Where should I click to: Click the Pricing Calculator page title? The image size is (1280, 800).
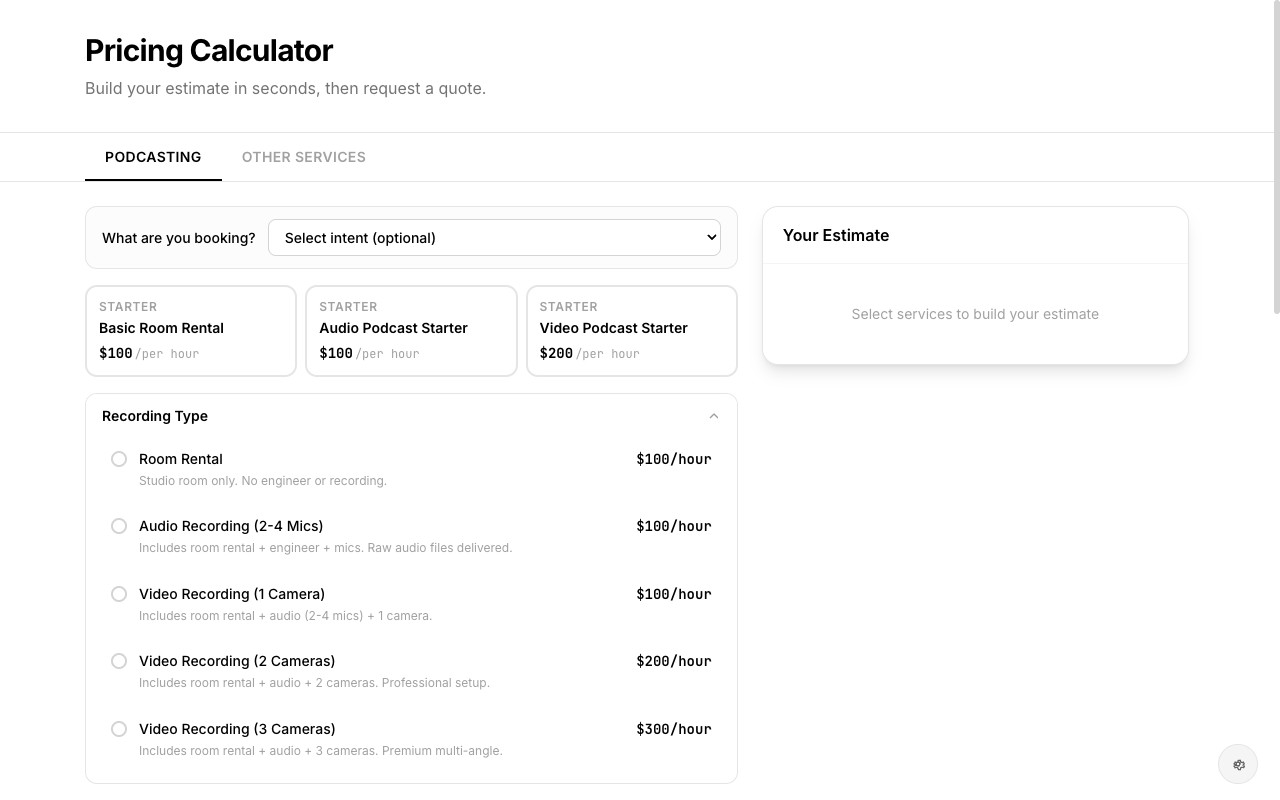209,50
